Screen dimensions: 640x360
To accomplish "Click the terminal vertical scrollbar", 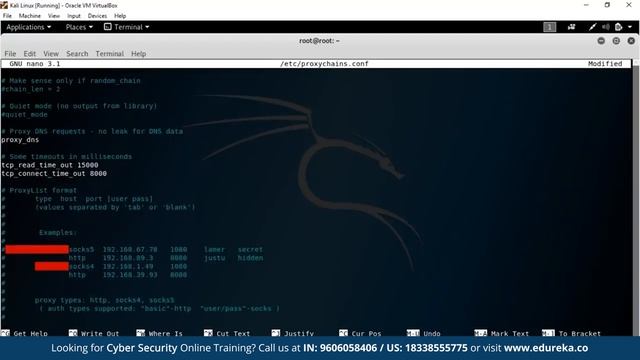I will pos(636,198).
